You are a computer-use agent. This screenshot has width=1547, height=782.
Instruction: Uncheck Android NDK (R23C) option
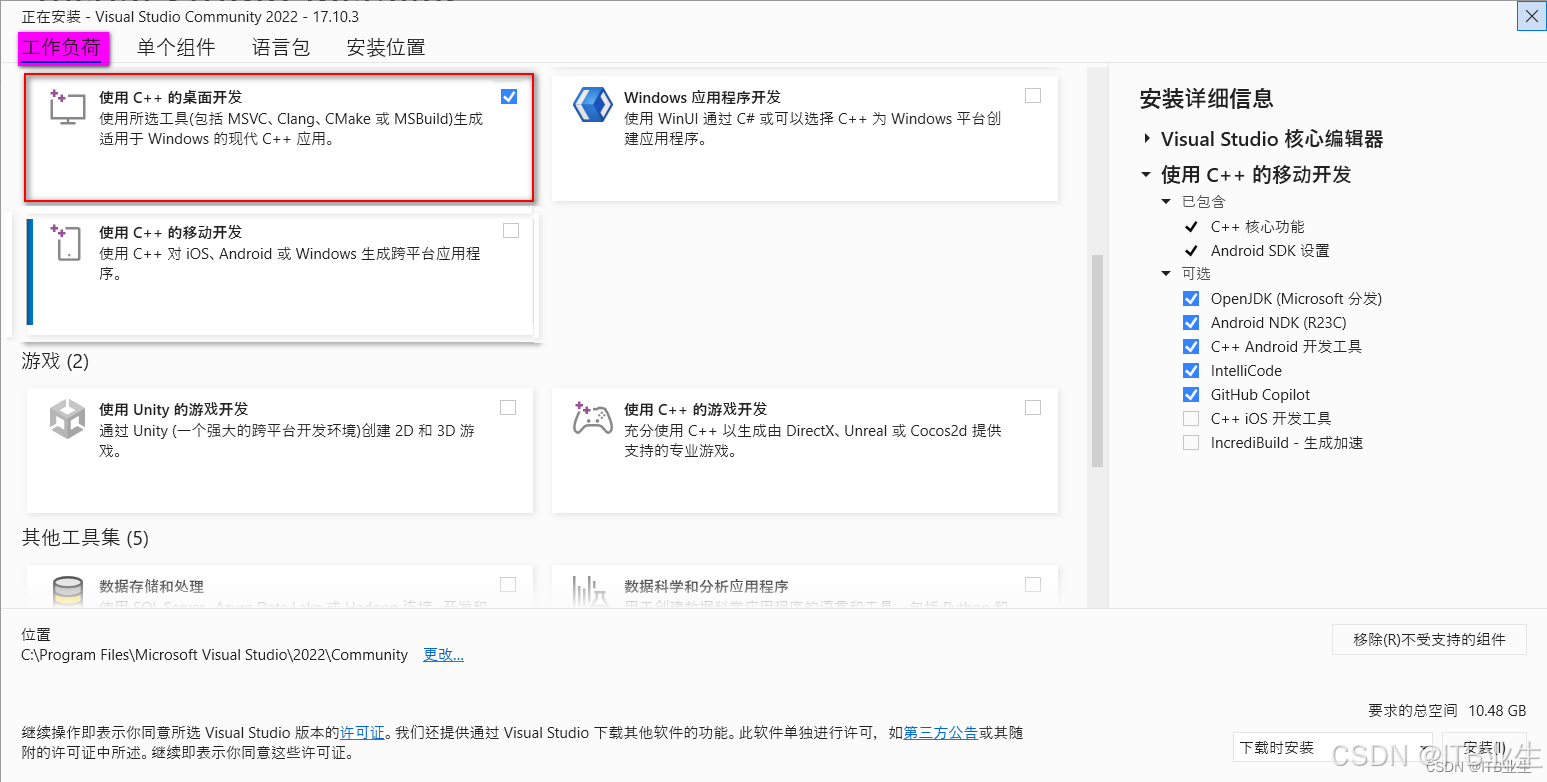pos(1191,323)
